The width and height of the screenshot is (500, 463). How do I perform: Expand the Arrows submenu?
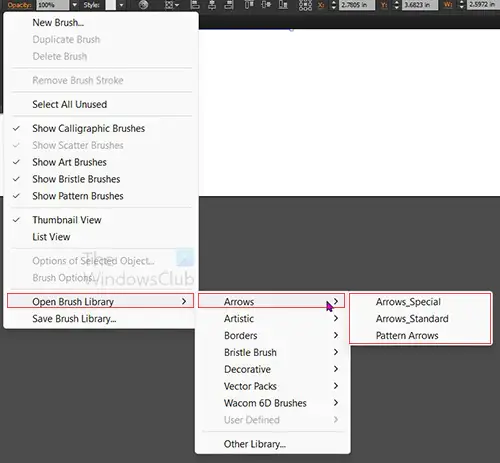click(x=271, y=301)
